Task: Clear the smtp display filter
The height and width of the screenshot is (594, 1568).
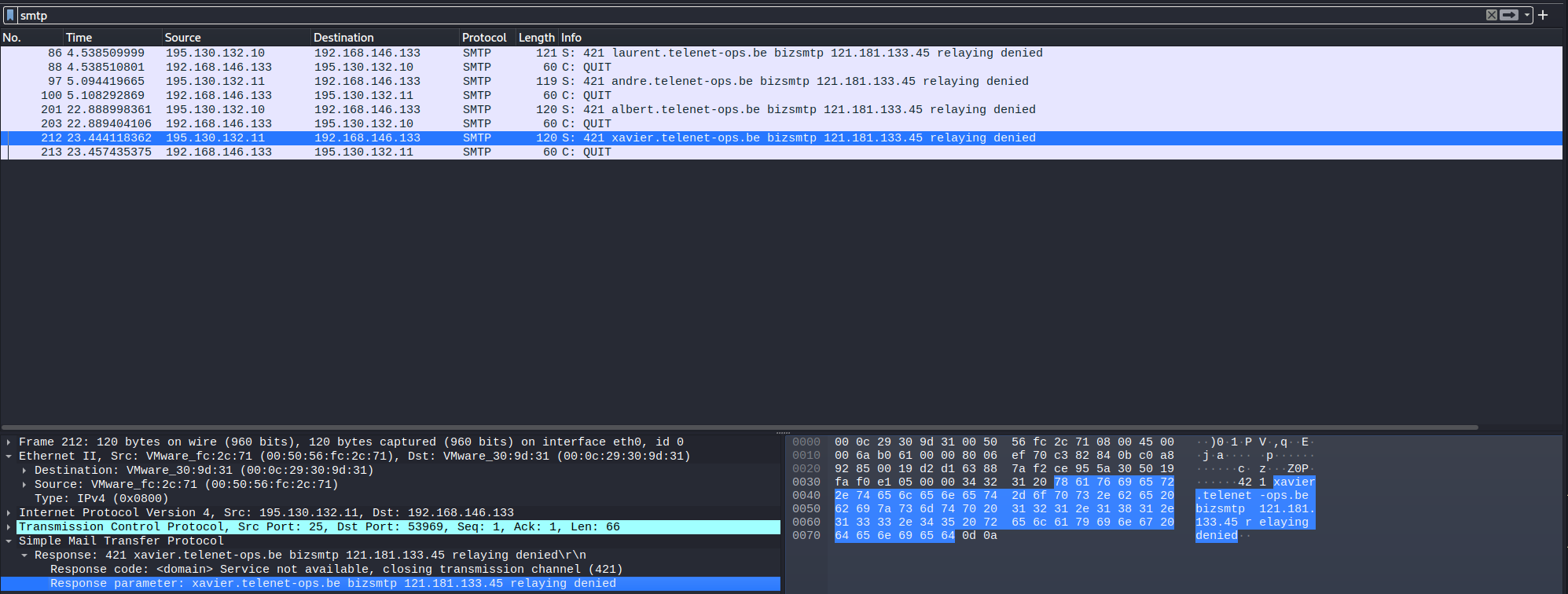Action: click(x=1491, y=15)
